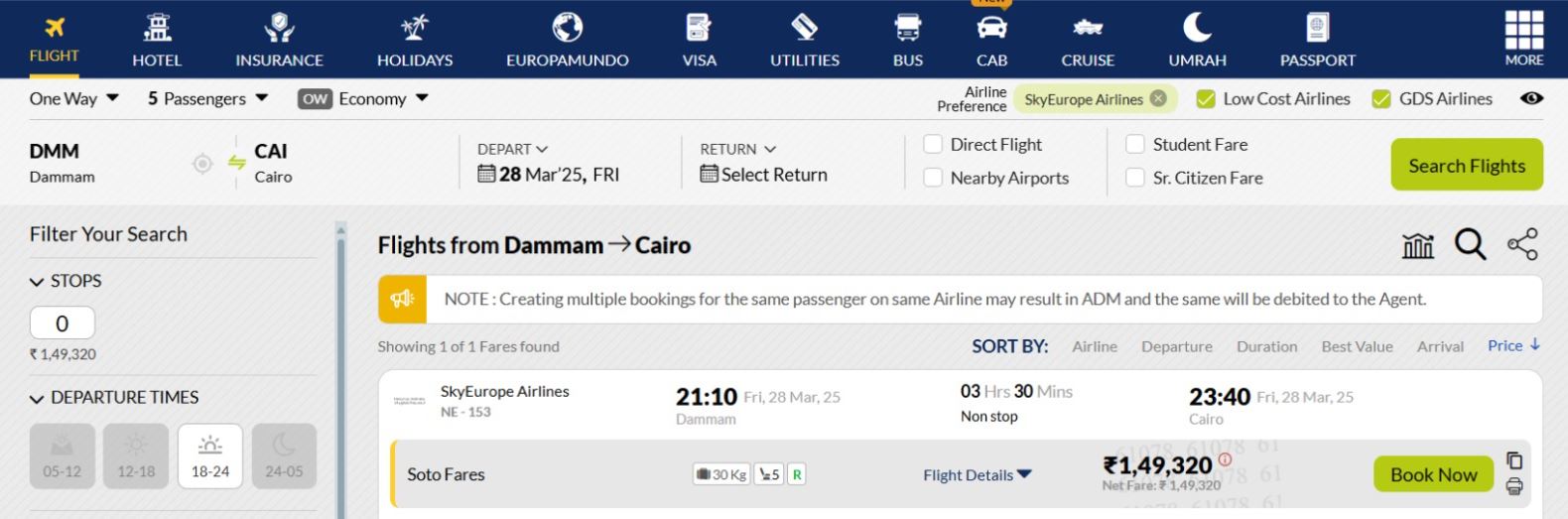Click the Search Flights button
The image size is (1568, 519).
[1466, 165]
